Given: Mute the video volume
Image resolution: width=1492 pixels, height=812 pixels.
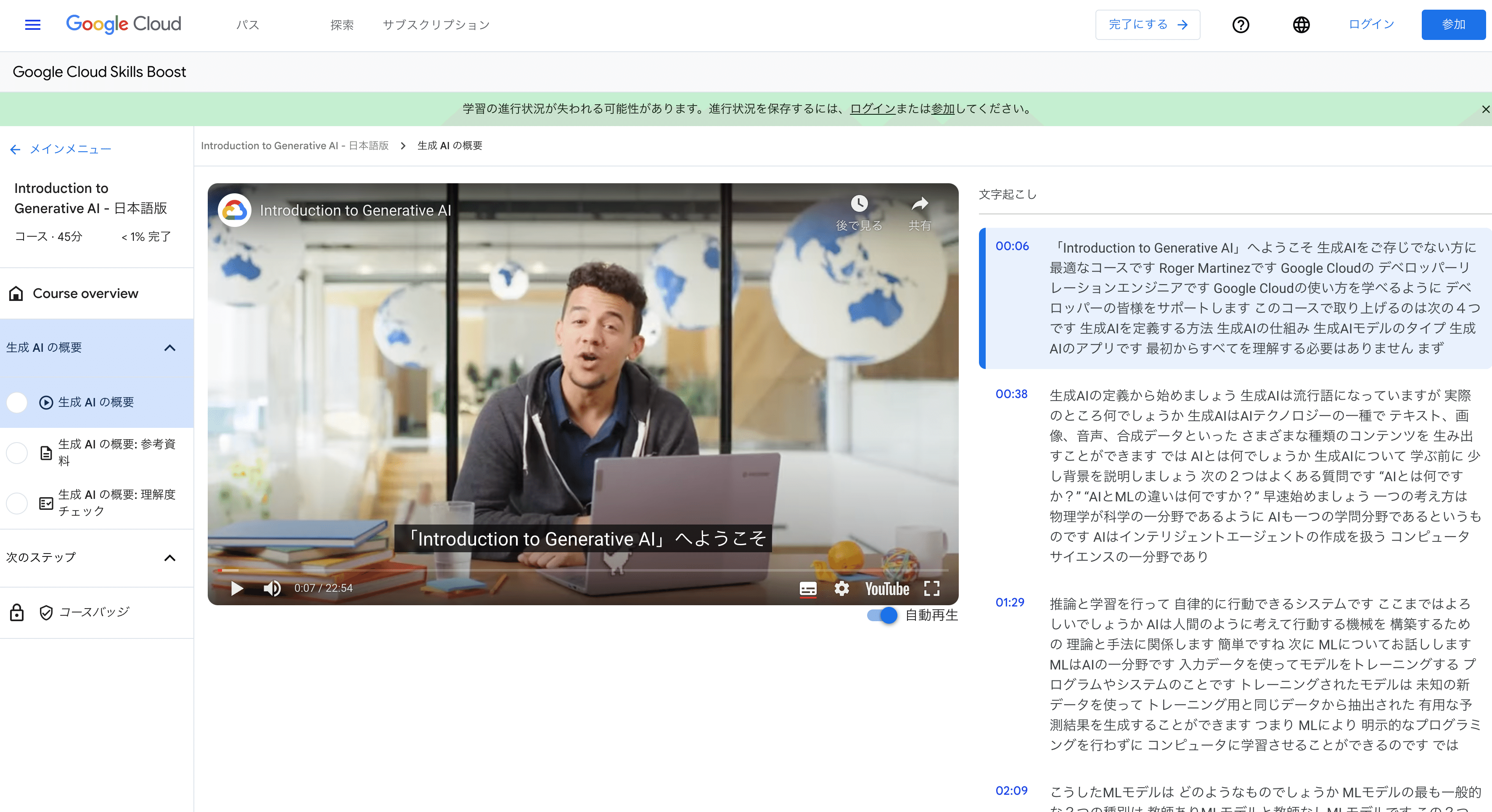Looking at the screenshot, I should click(x=272, y=588).
